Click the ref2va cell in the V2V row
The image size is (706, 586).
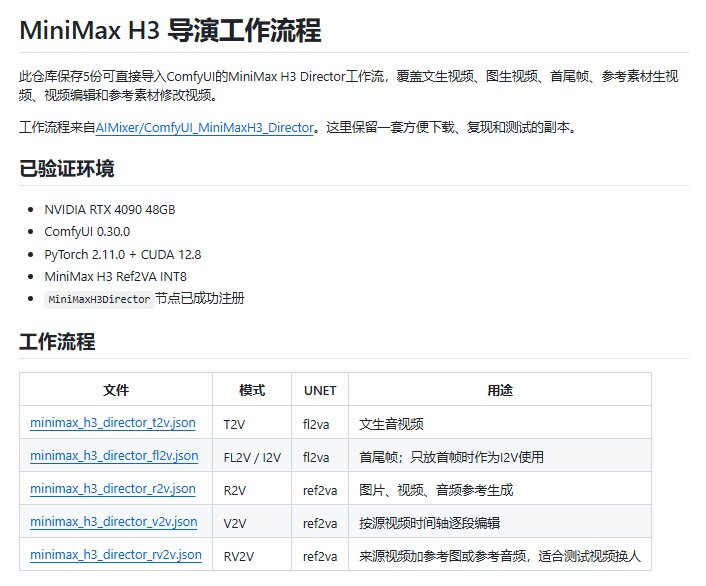320,523
